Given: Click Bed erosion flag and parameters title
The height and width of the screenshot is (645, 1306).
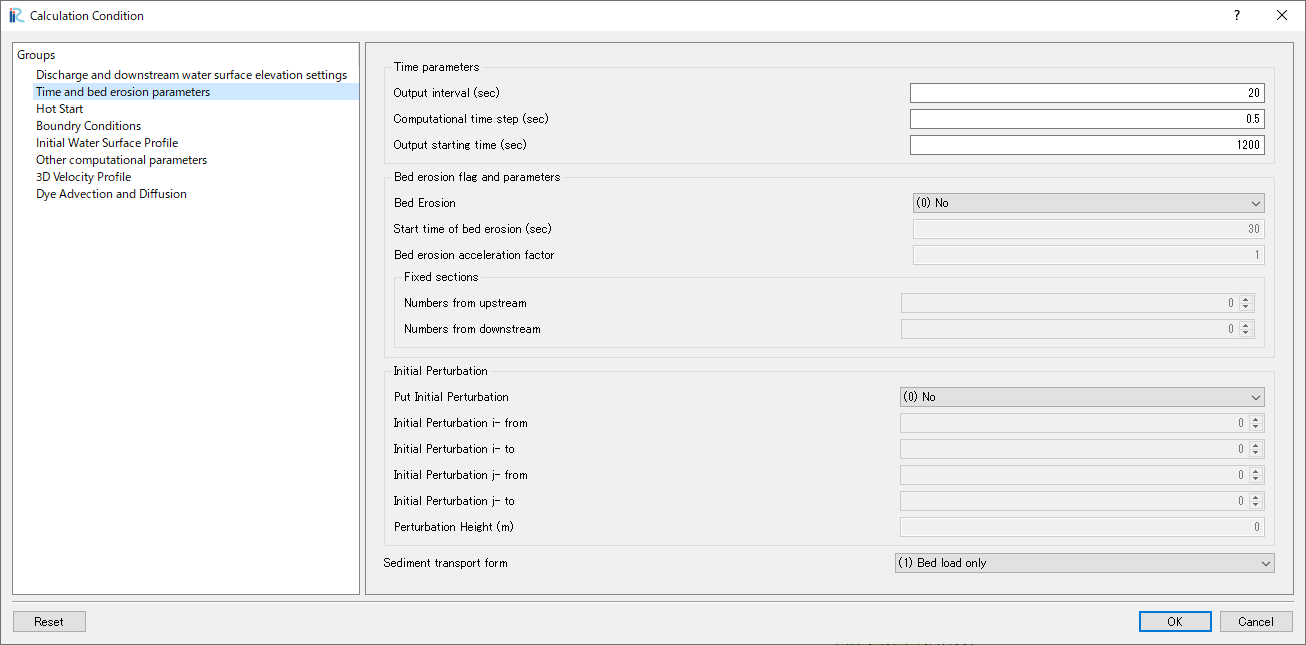Looking at the screenshot, I should (x=477, y=177).
